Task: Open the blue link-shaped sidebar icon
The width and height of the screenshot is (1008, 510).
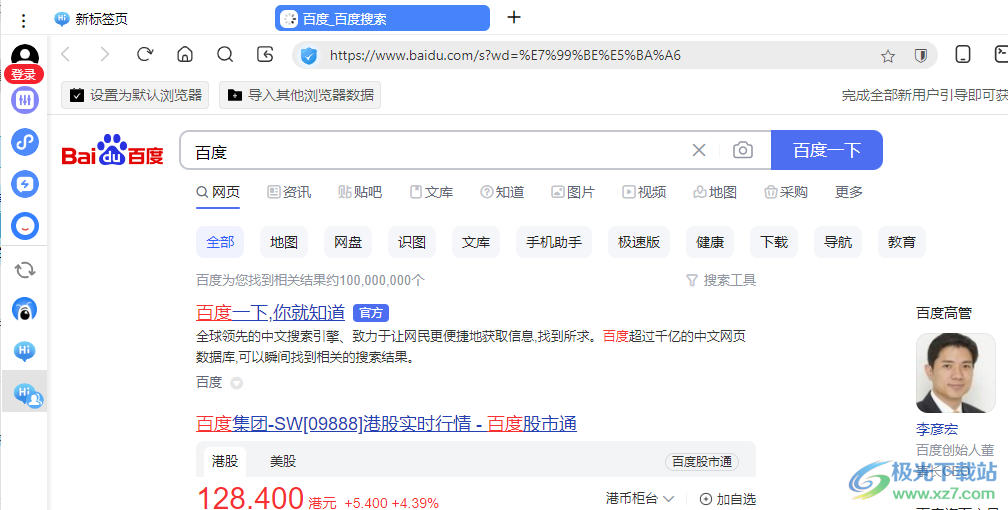Action: tap(25, 142)
